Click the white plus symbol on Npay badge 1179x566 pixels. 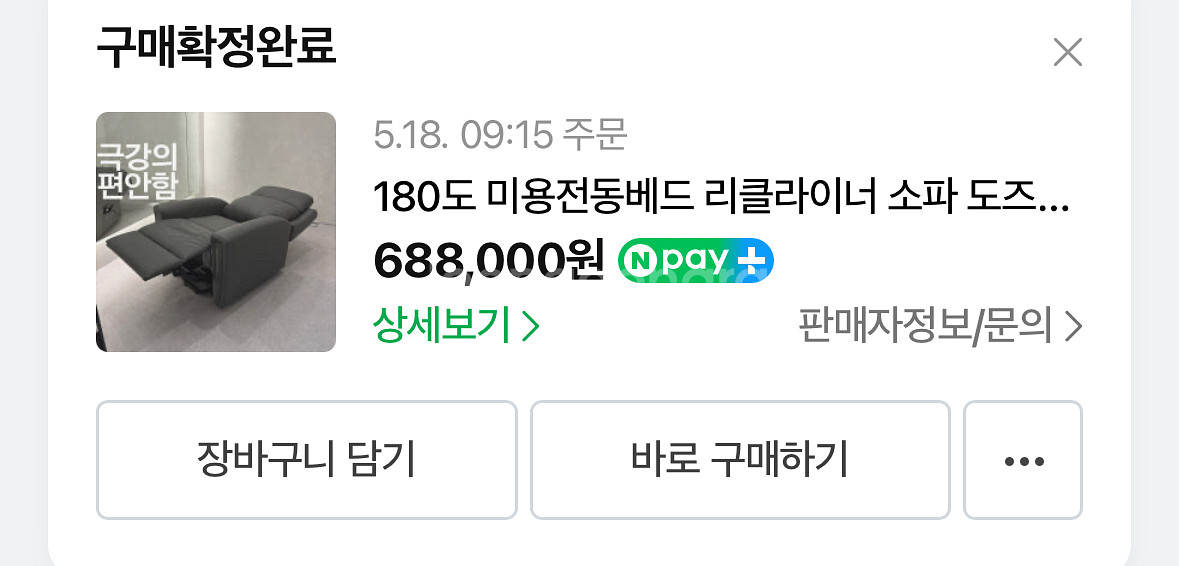click(x=750, y=261)
